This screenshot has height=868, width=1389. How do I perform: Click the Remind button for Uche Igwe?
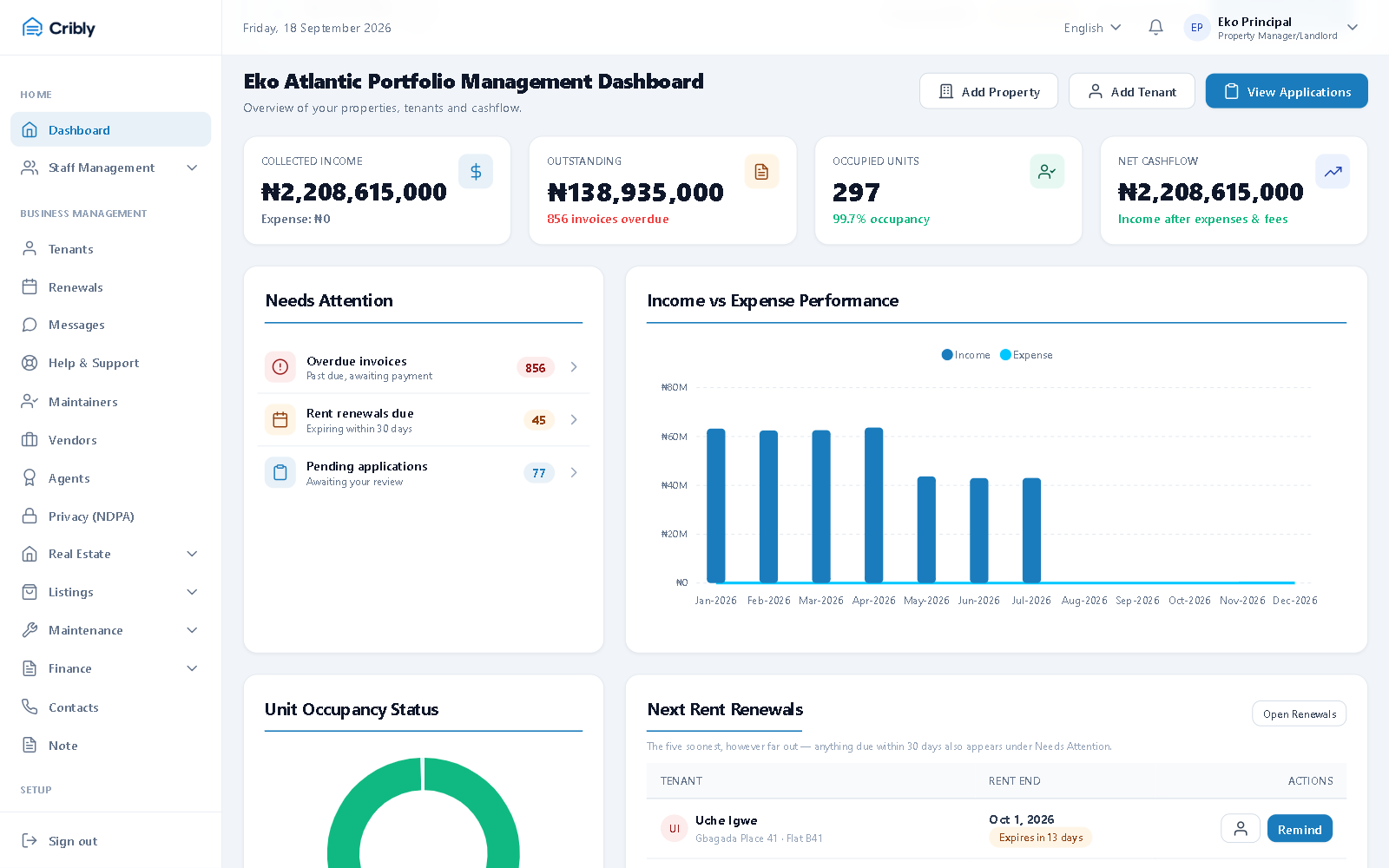(1300, 829)
